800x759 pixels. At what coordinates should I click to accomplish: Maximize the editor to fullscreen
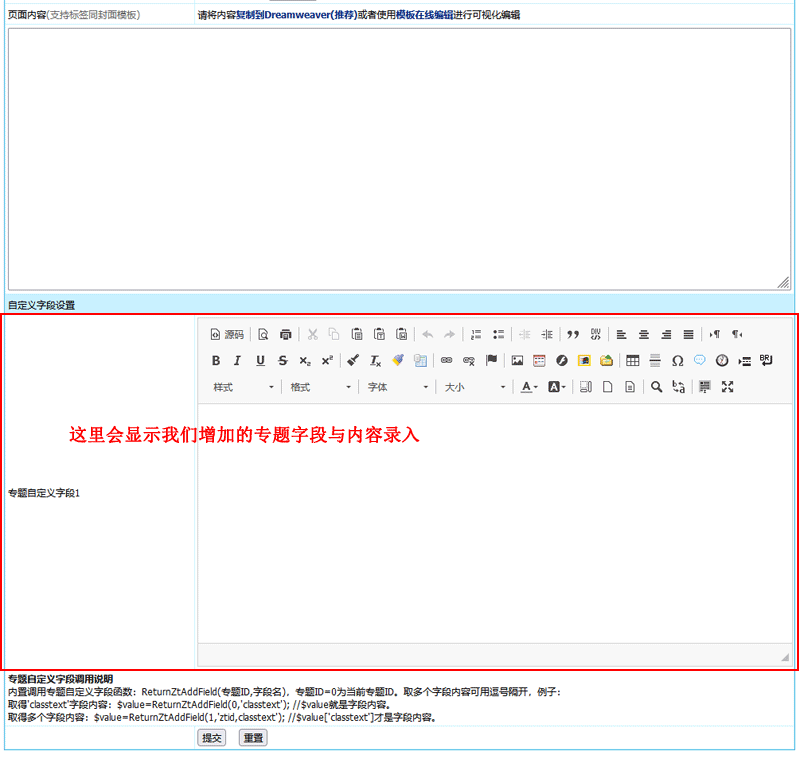pos(727,387)
